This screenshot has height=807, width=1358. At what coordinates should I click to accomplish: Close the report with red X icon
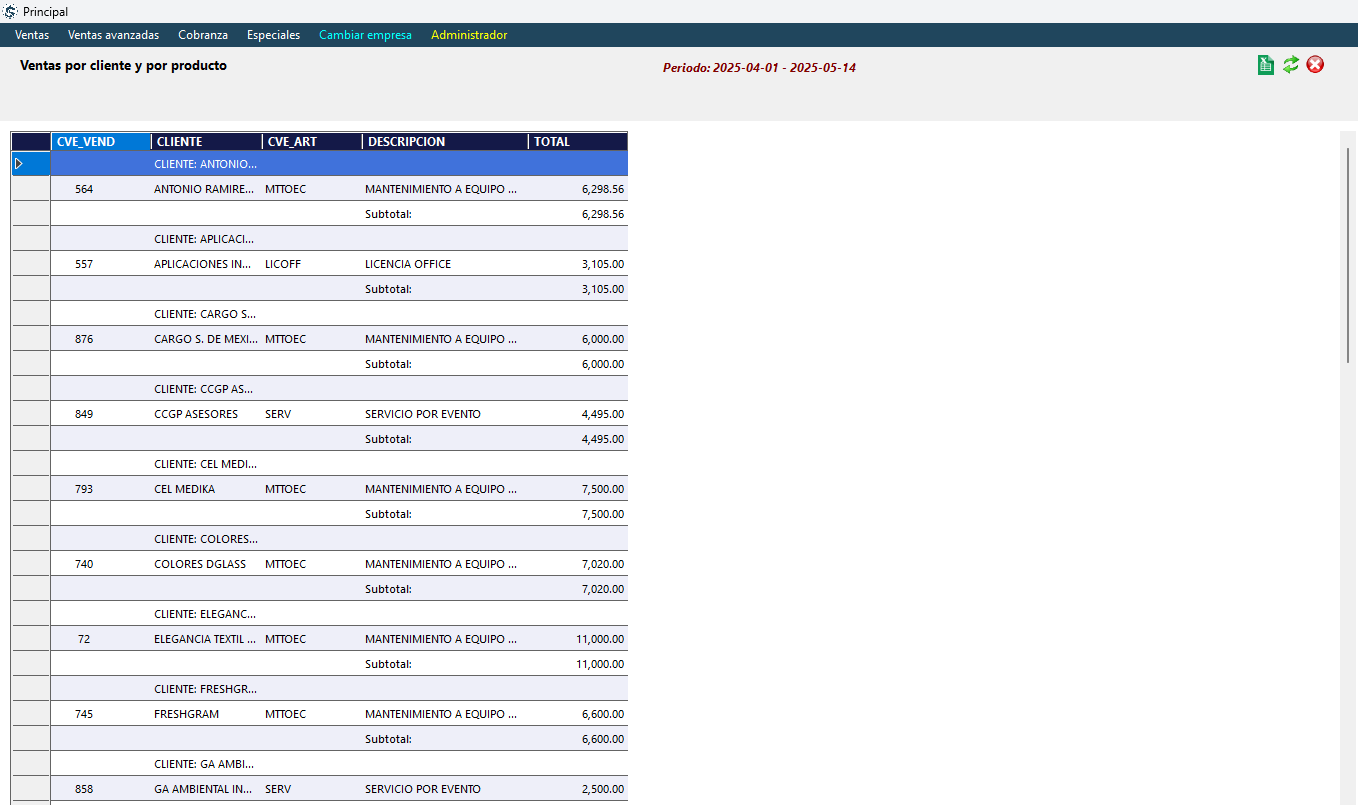(x=1316, y=65)
